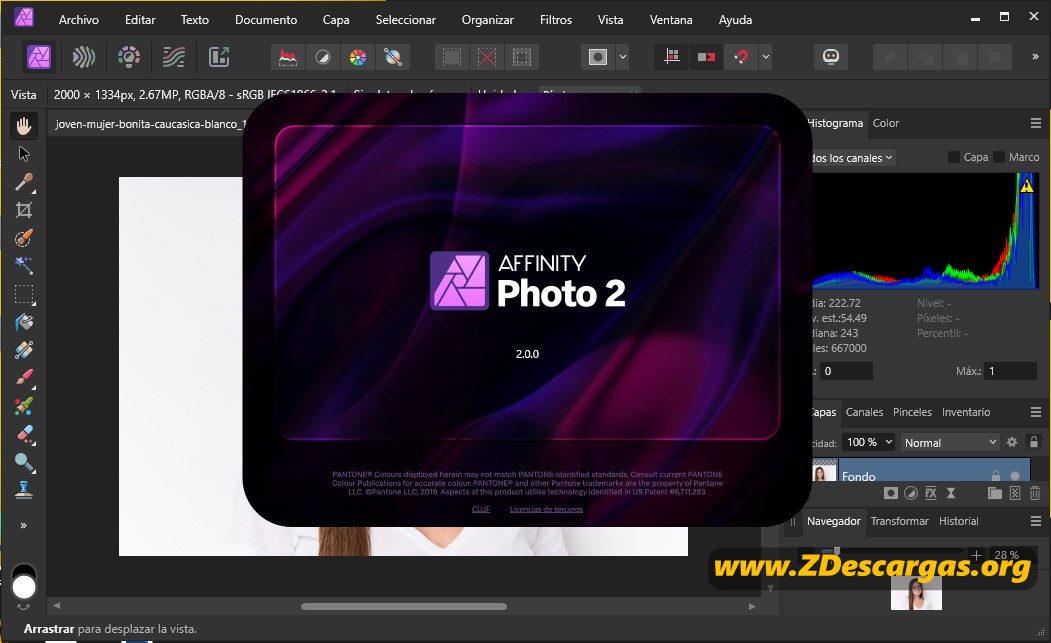
Task: Toggle the Force Pixel Alignment icon
Action: pyautogui.click(x=672, y=58)
